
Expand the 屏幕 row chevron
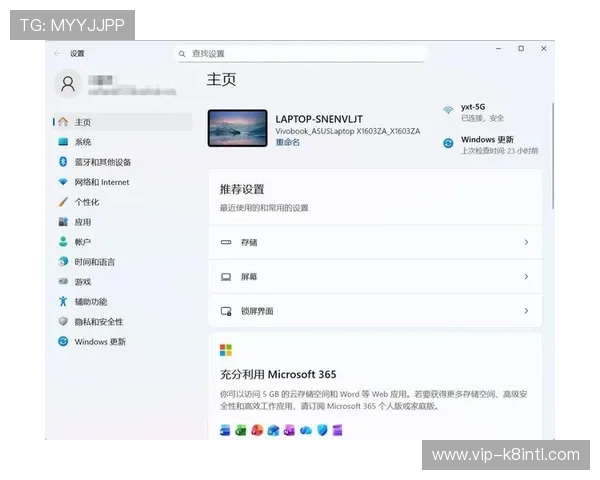[527, 276]
